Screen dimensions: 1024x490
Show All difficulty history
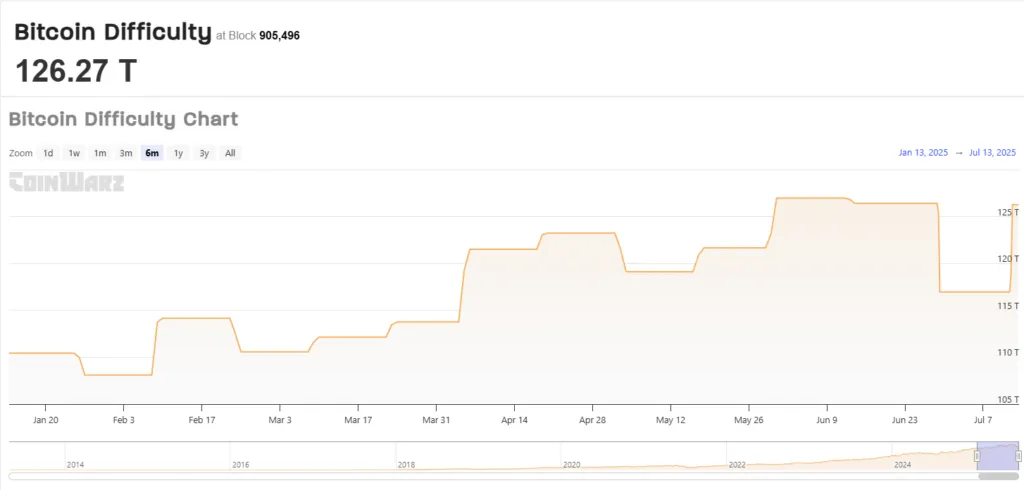pyautogui.click(x=230, y=153)
